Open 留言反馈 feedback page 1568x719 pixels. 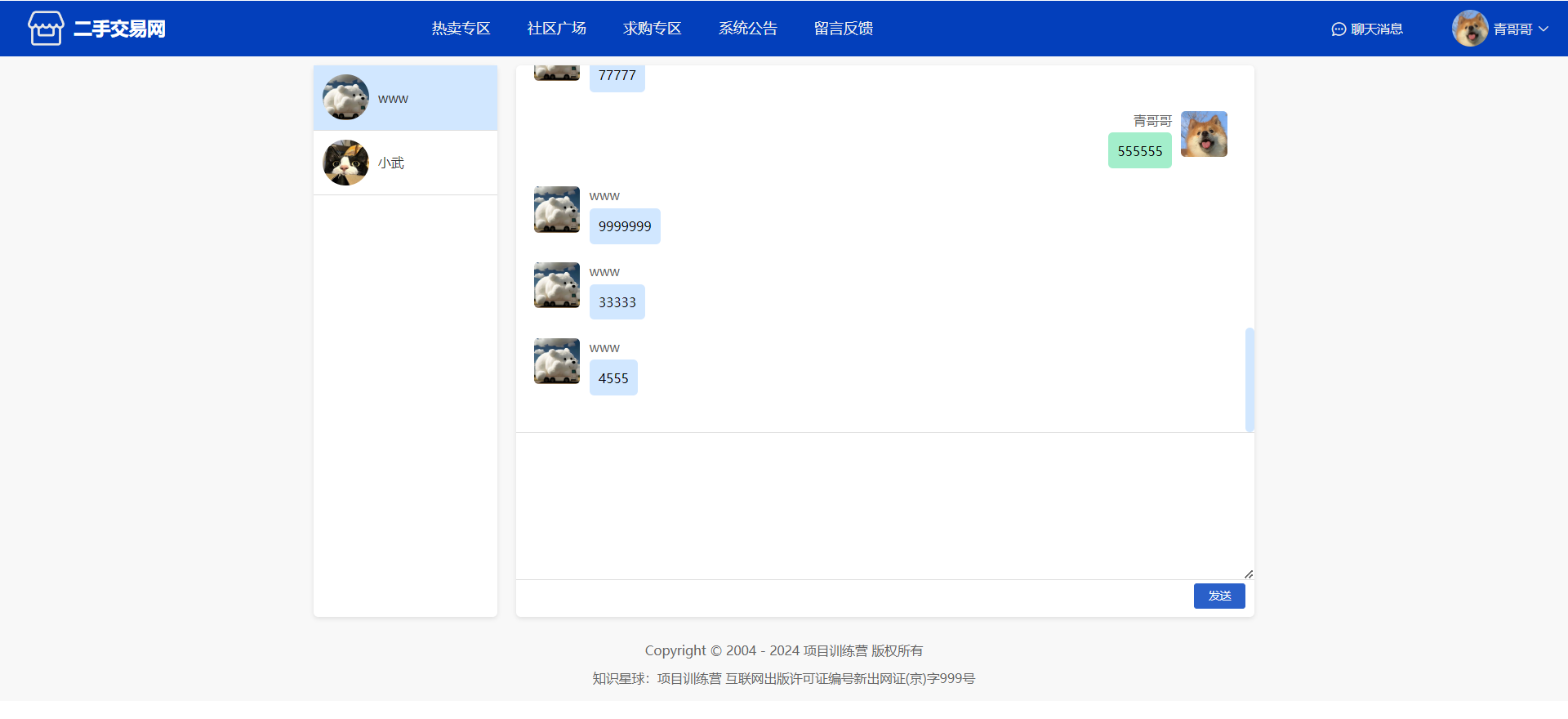[843, 29]
